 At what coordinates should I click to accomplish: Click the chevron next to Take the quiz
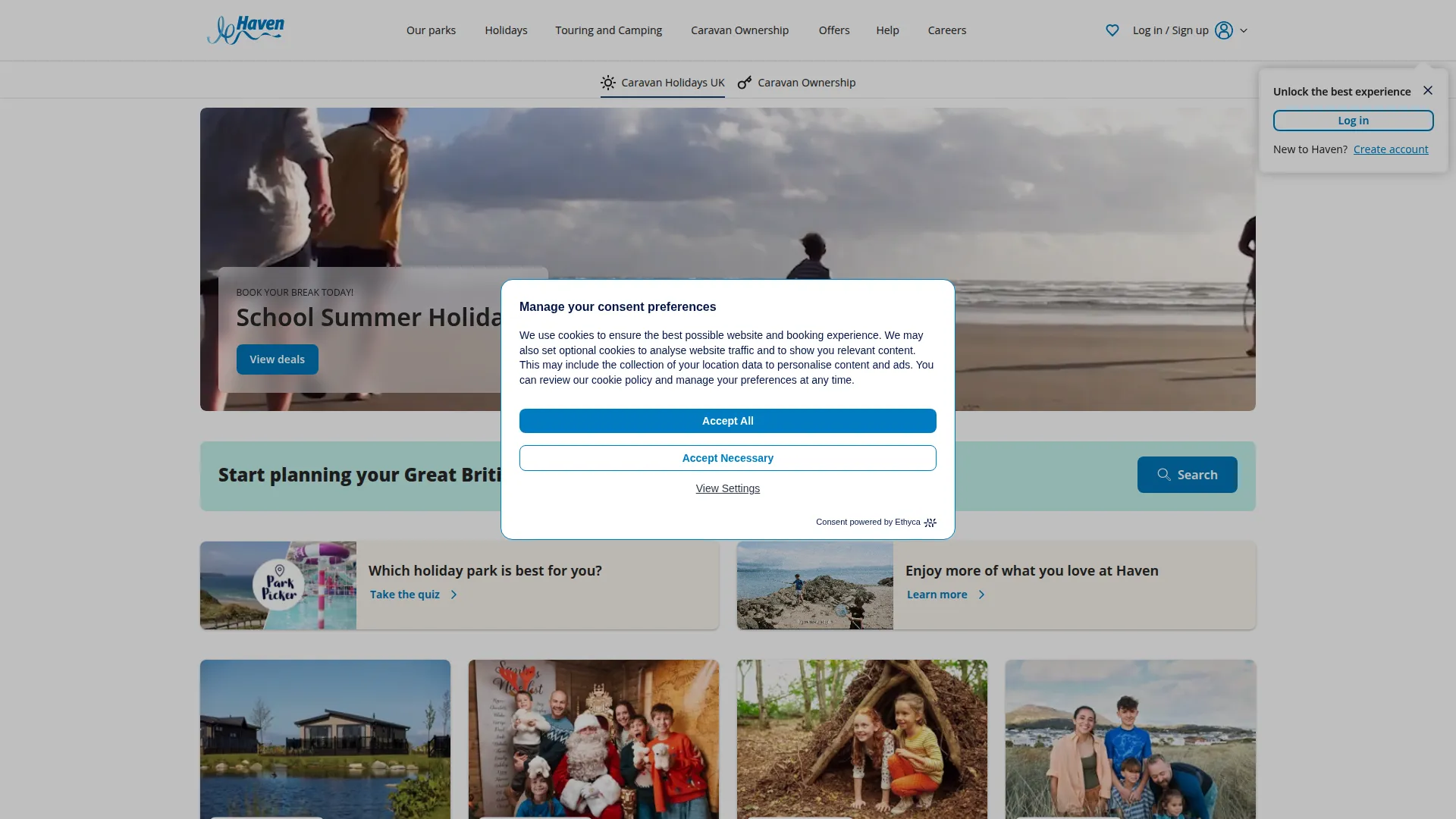click(x=453, y=595)
